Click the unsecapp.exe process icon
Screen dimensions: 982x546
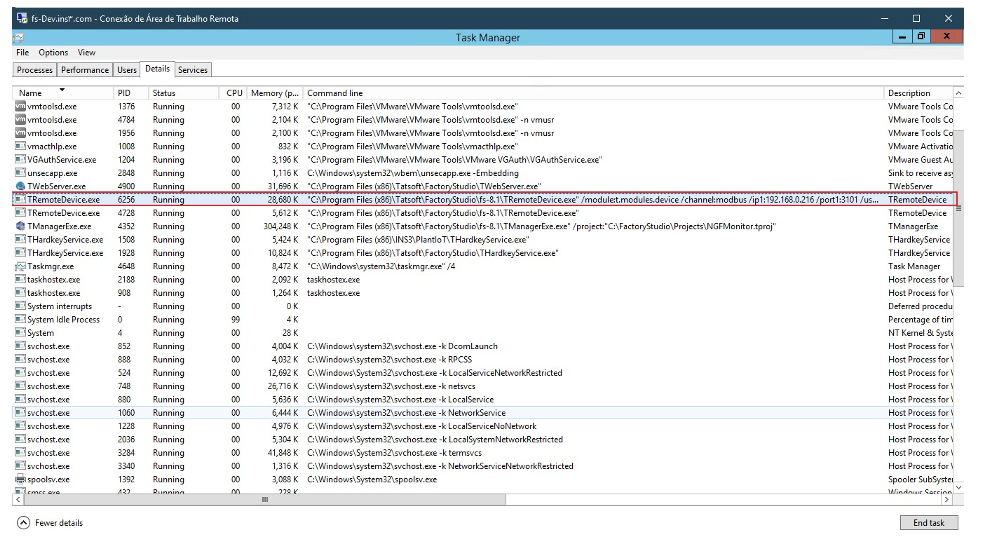click(20, 173)
